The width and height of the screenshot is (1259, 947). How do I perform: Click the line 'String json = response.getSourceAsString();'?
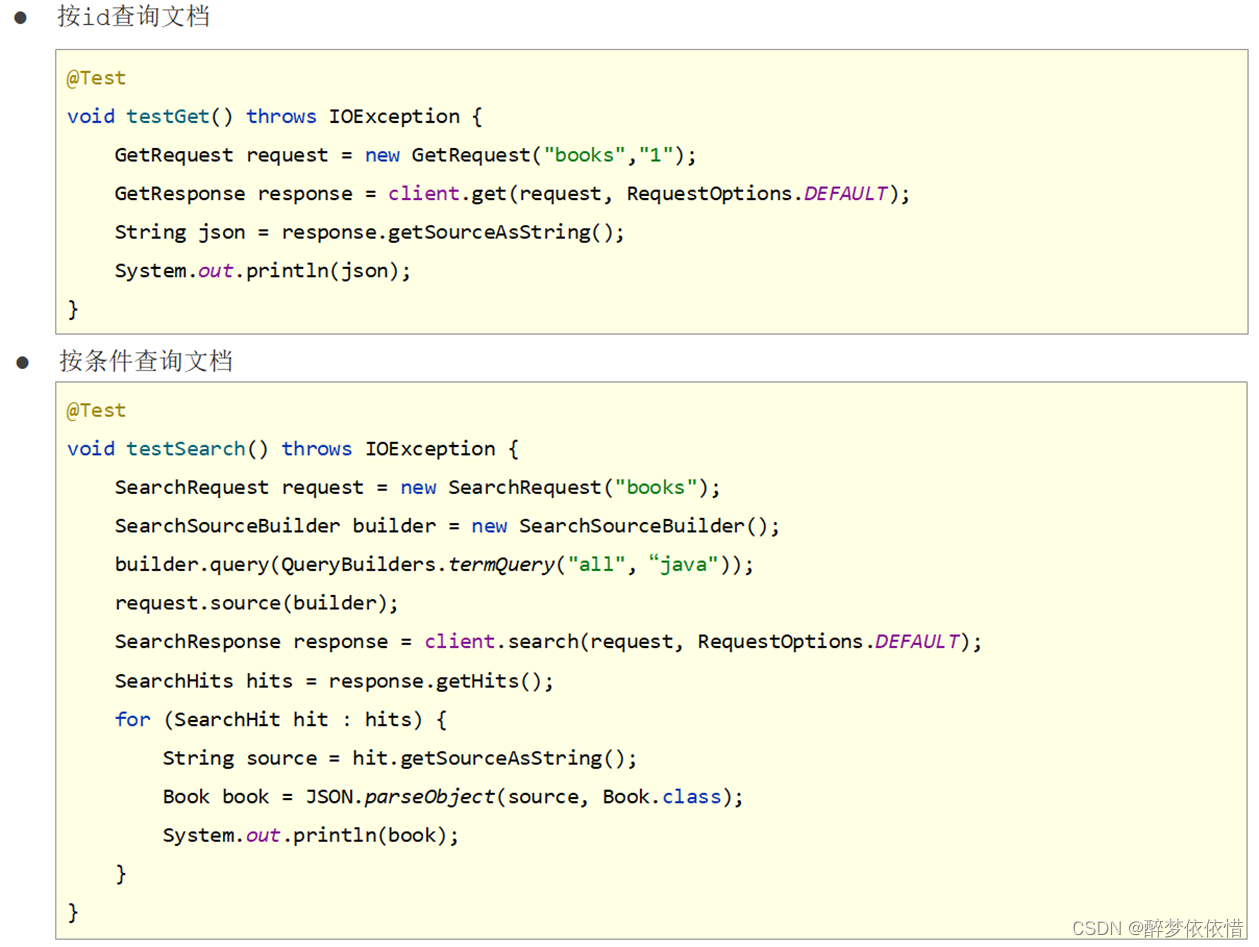(369, 232)
